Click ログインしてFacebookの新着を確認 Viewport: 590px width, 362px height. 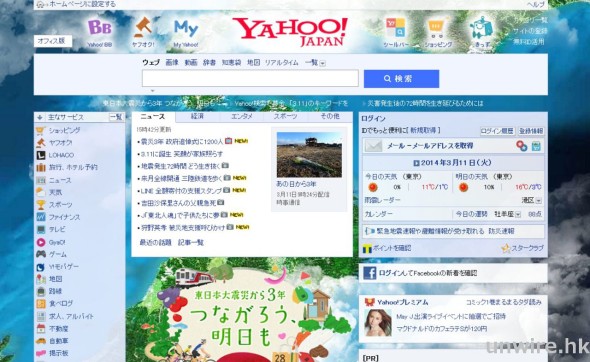427,273
